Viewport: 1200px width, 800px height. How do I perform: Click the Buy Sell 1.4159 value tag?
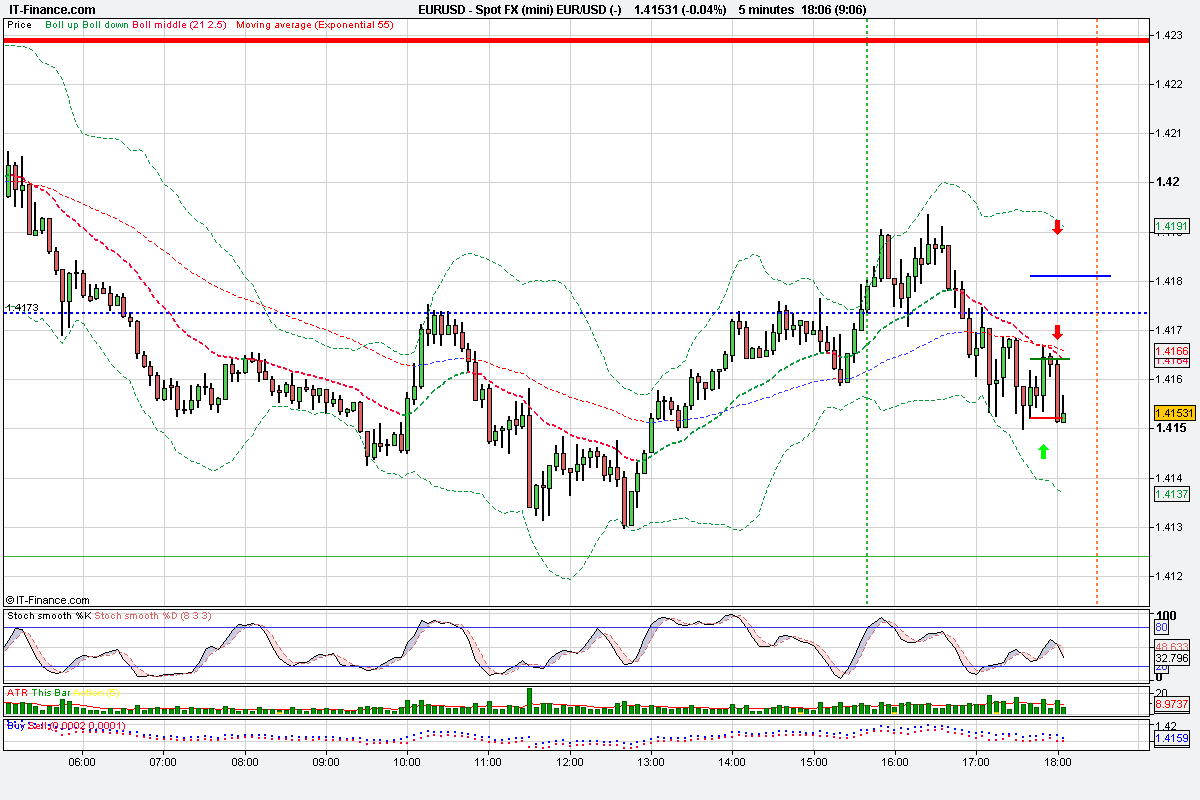coord(1170,739)
